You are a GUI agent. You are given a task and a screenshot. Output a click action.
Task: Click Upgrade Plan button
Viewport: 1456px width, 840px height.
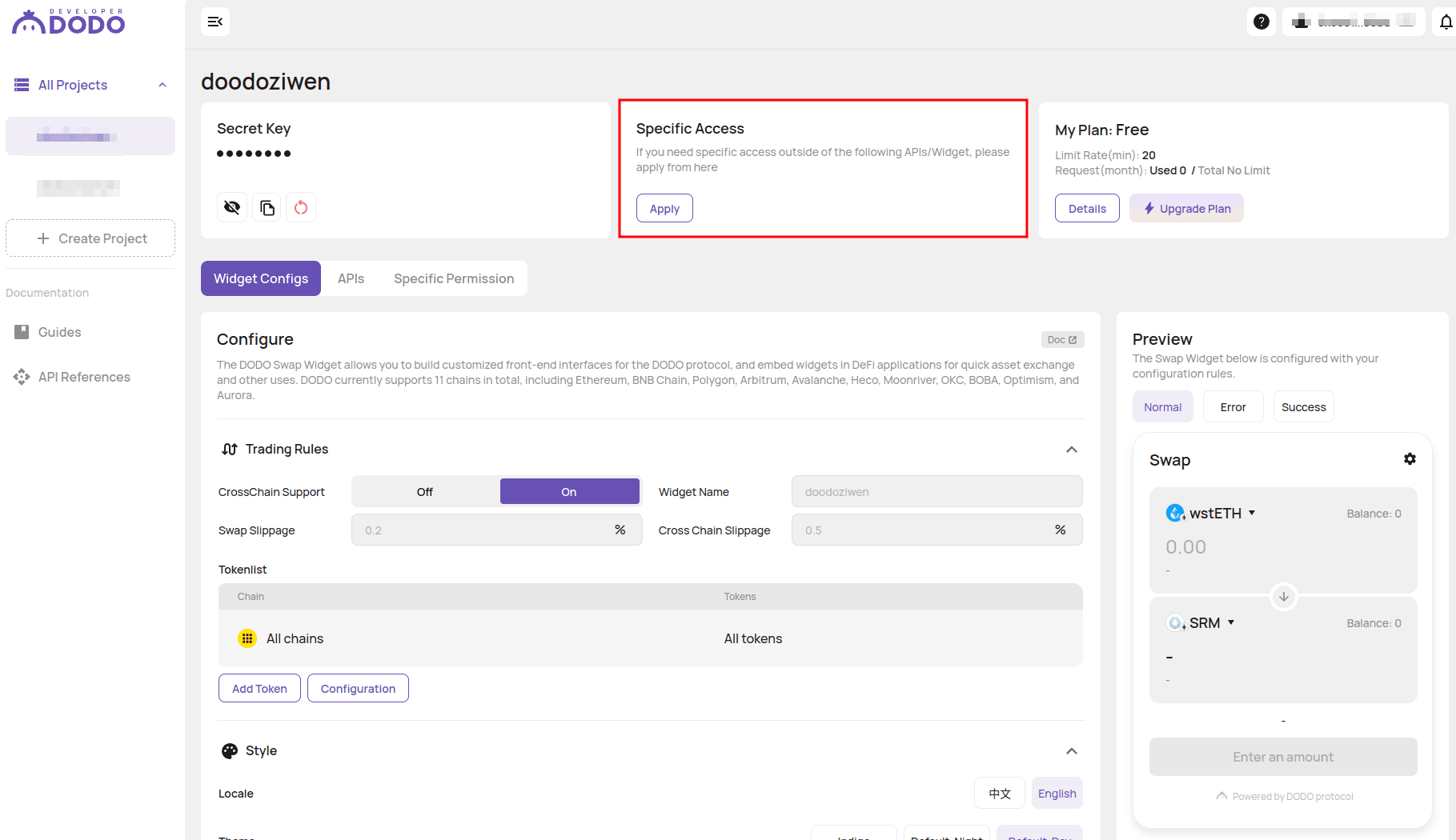[1186, 208]
